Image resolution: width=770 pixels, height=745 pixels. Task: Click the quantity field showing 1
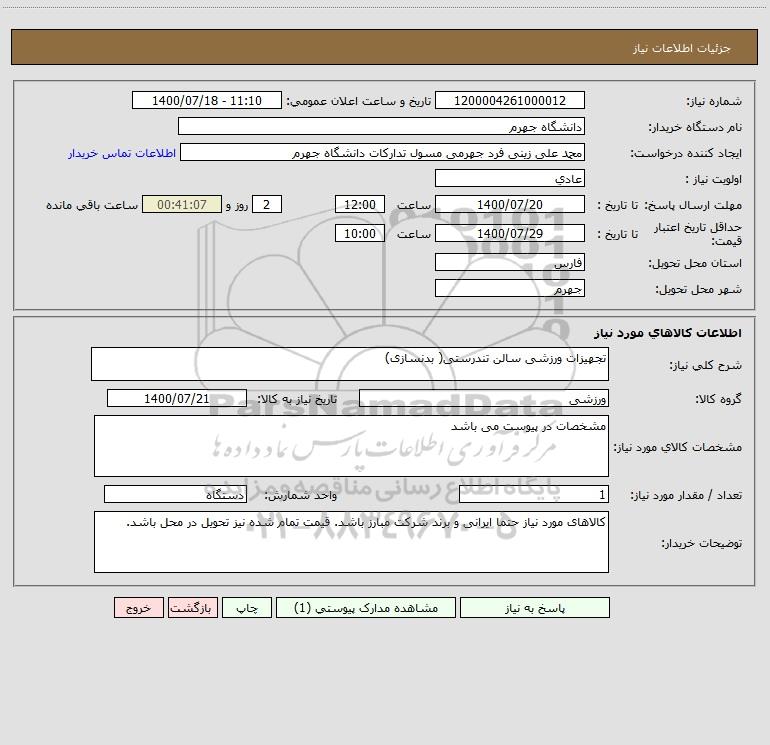[534, 494]
